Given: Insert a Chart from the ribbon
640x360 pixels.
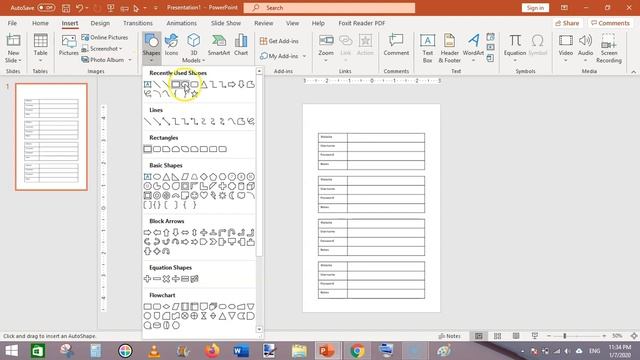Looking at the screenshot, I should (x=241, y=45).
